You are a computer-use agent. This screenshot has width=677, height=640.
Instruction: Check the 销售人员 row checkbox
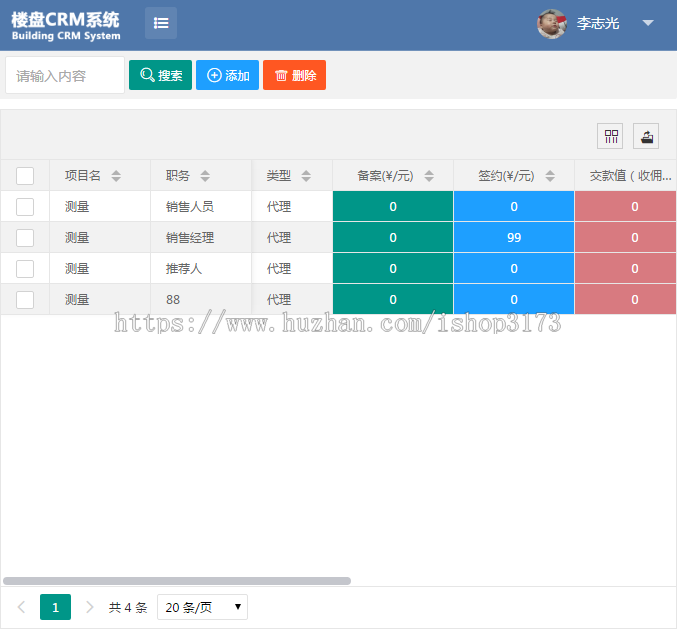[x=25, y=207]
